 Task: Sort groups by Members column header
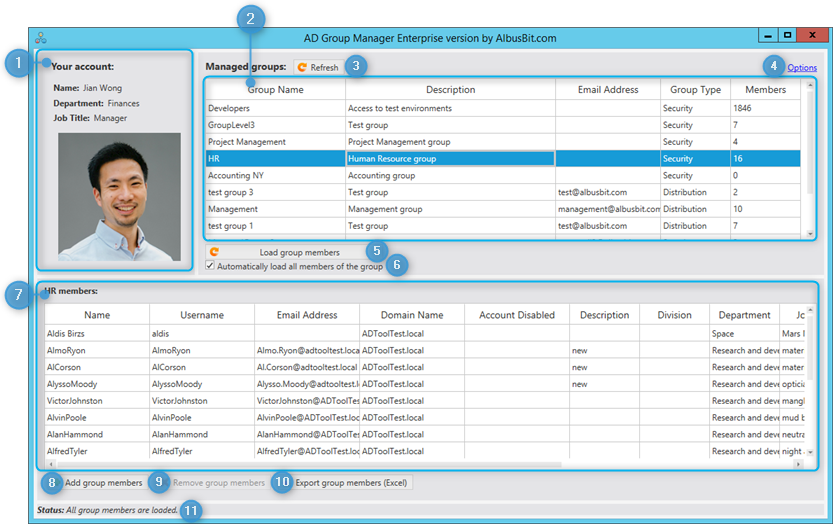point(766,89)
